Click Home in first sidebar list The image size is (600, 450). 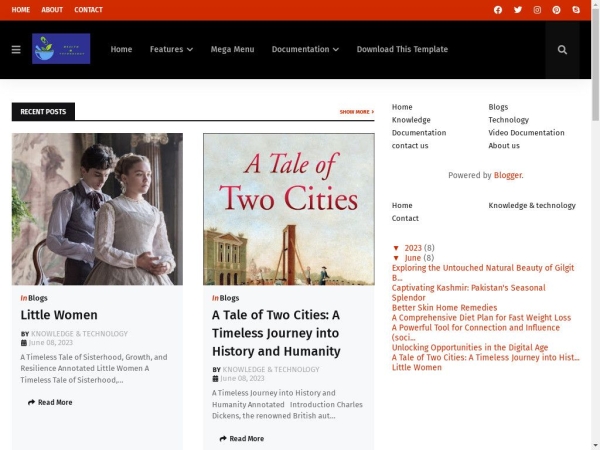[x=402, y=107]
